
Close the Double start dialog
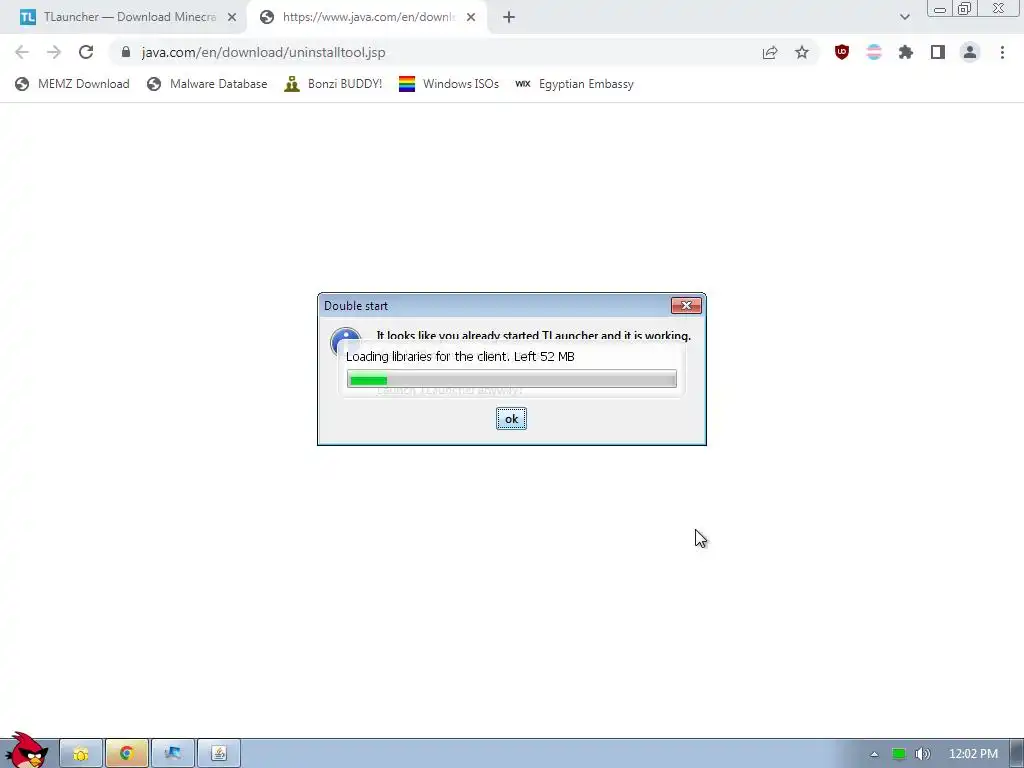coord(686,305)
